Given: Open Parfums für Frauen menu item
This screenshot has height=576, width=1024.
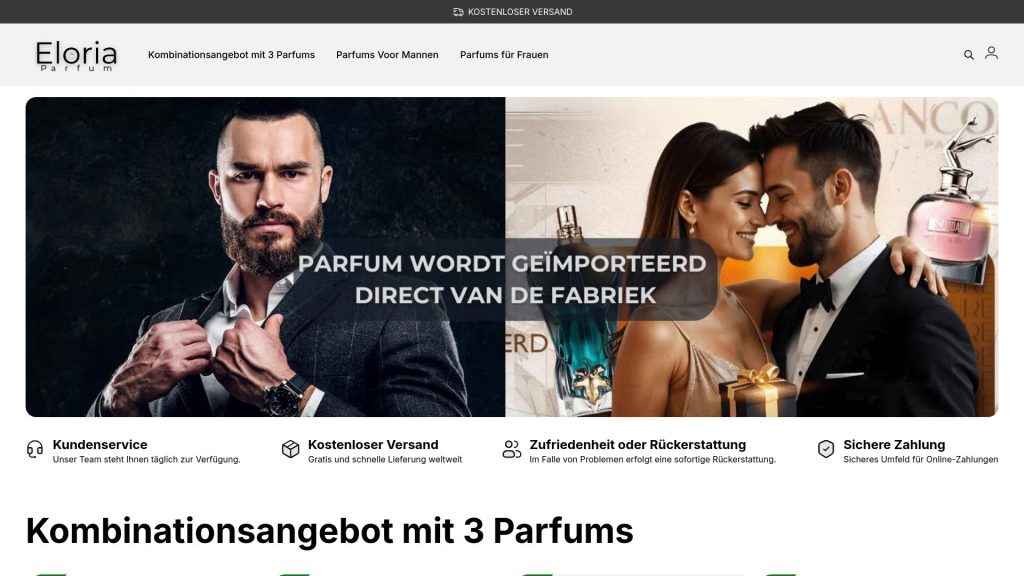Looking at the screenshot, I should tap(504, 55).
